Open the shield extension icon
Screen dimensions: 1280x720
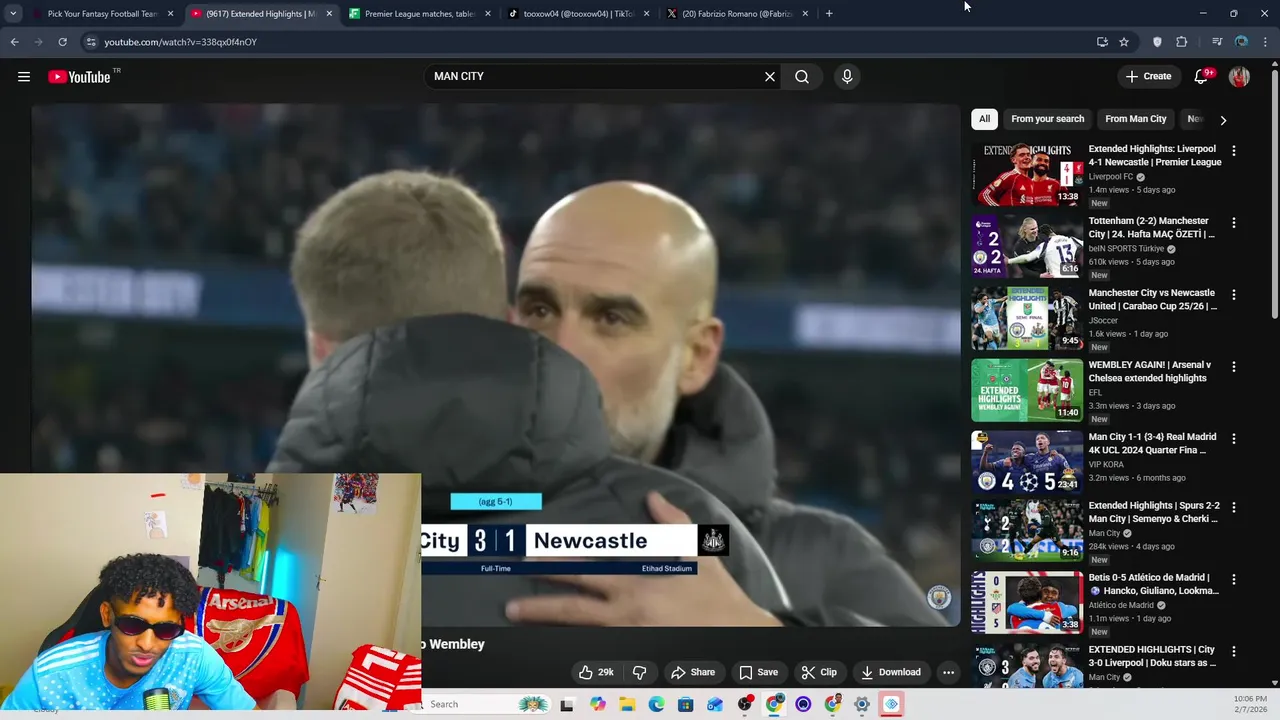click(1157, 42)
